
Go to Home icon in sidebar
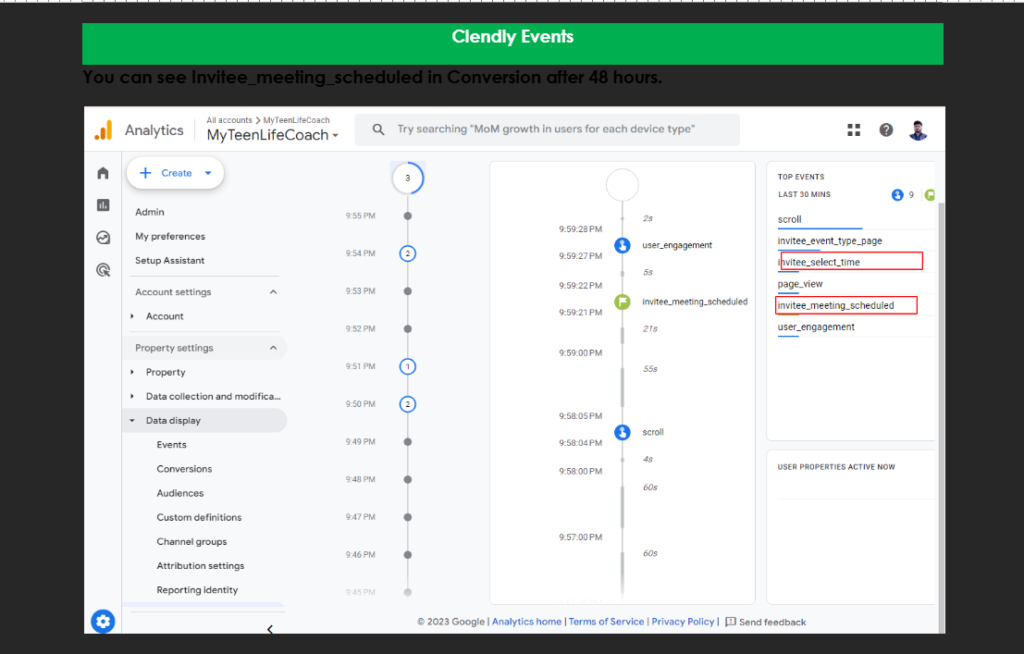point(103,173)
